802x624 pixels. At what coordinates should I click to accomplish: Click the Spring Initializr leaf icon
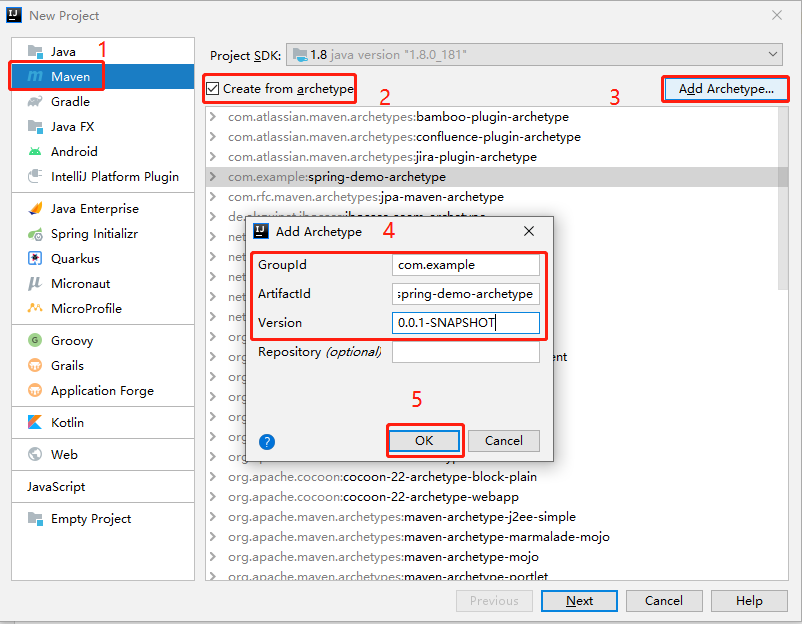click(35, 234)
